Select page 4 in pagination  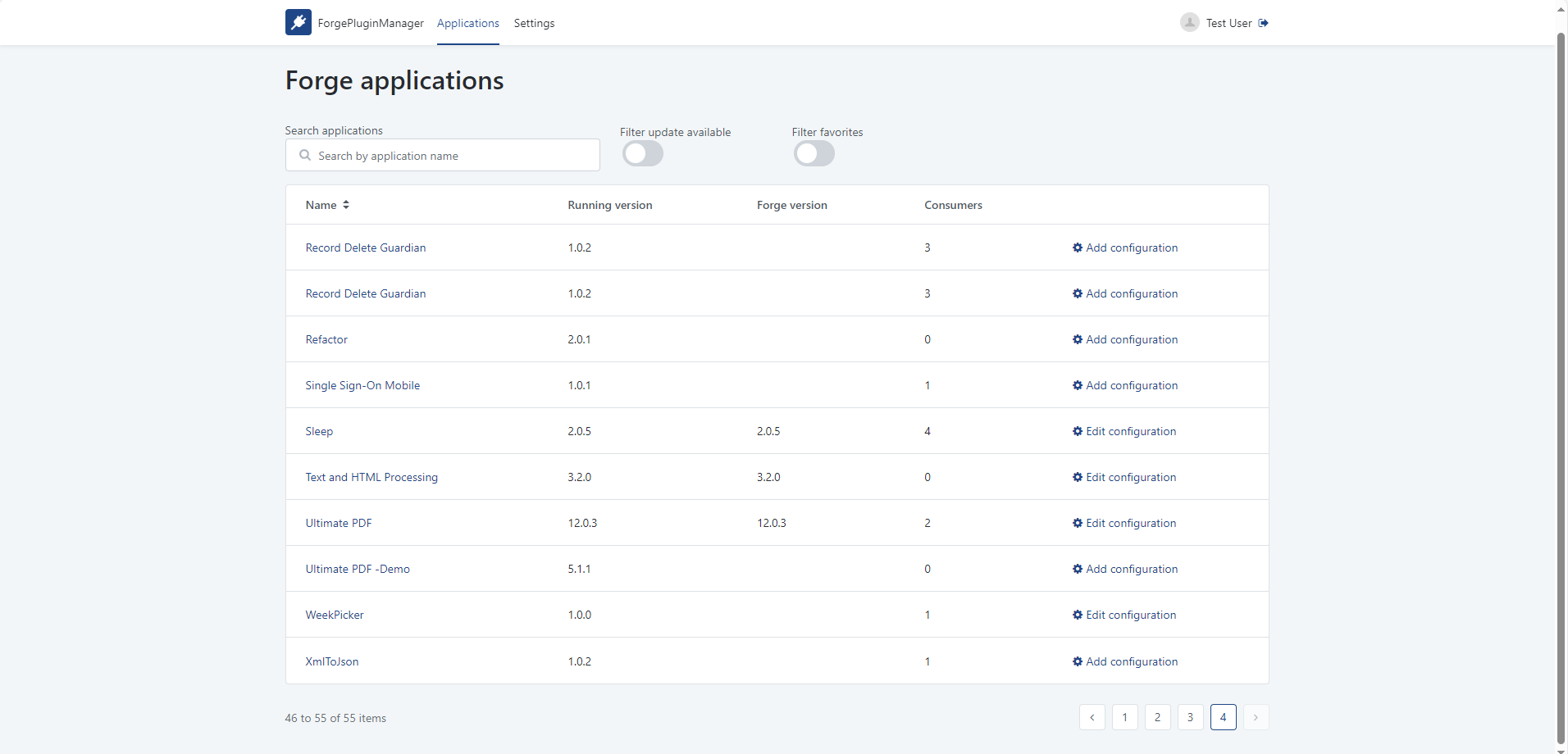click(x=1224, y=717)
